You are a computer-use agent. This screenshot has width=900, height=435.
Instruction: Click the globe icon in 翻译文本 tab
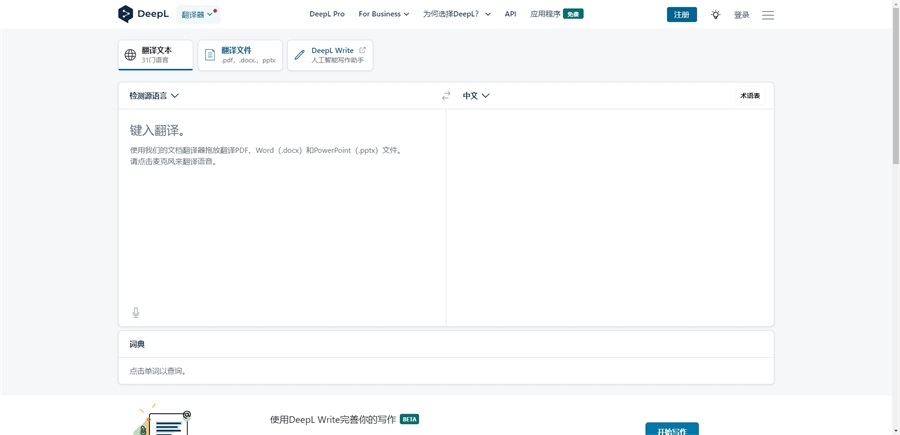(130, 55)
